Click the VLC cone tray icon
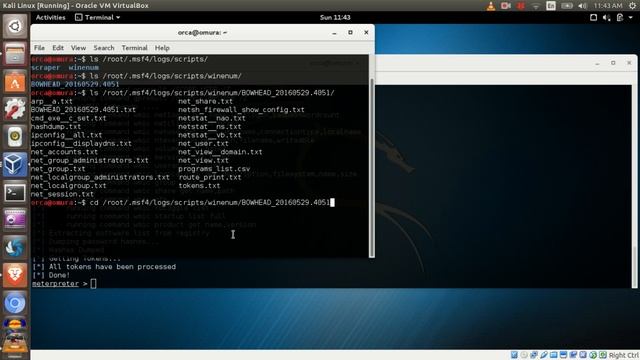The height and width of the screenshot is (360, 640). pos(491,6)
